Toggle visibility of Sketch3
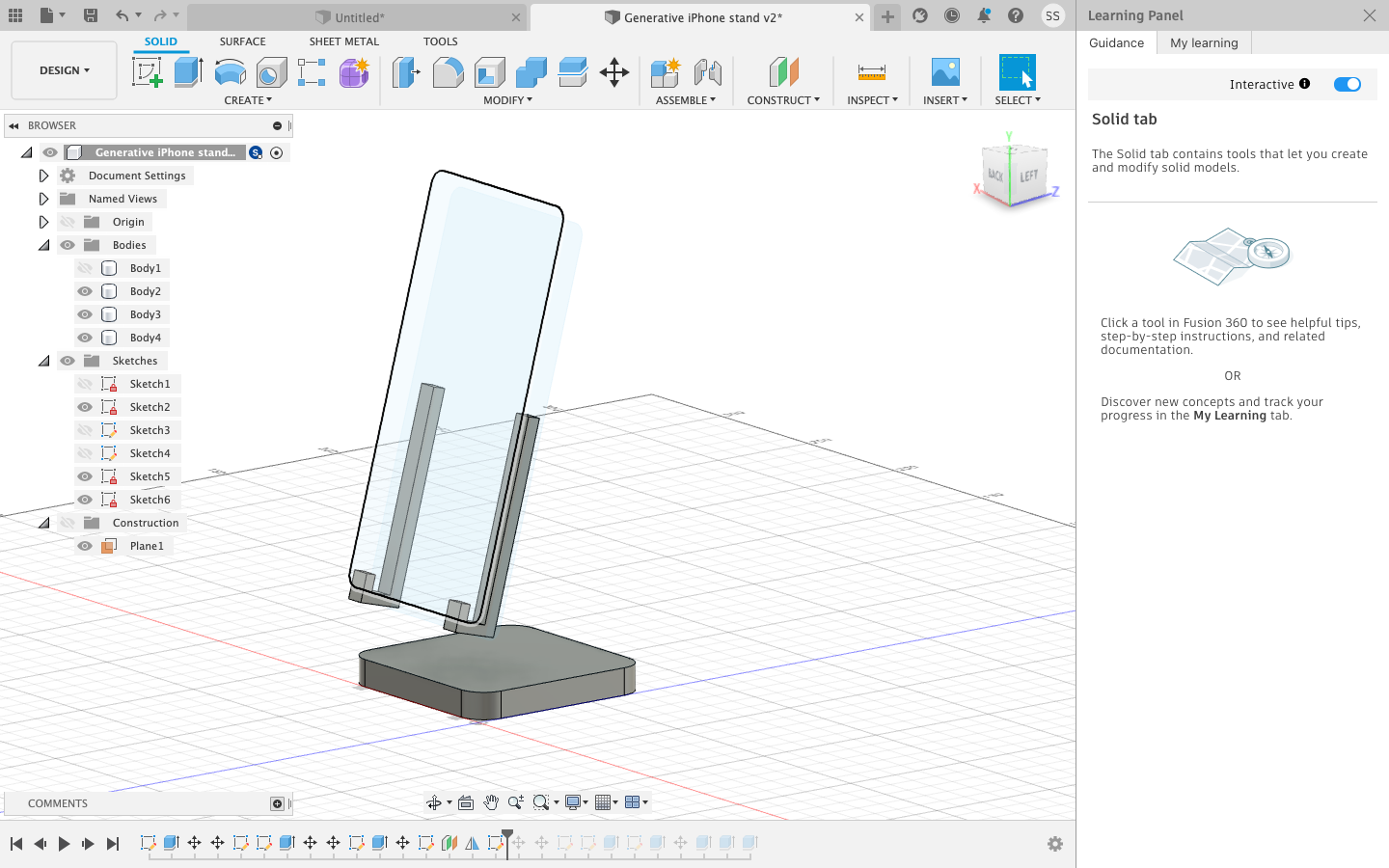 tap(85, 429)
